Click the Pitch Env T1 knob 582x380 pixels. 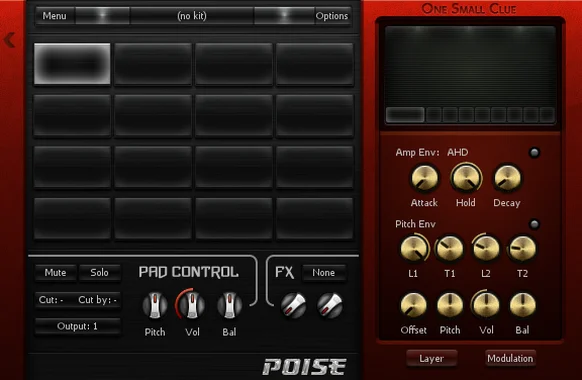pyautogui.click(x=449, y=249)
